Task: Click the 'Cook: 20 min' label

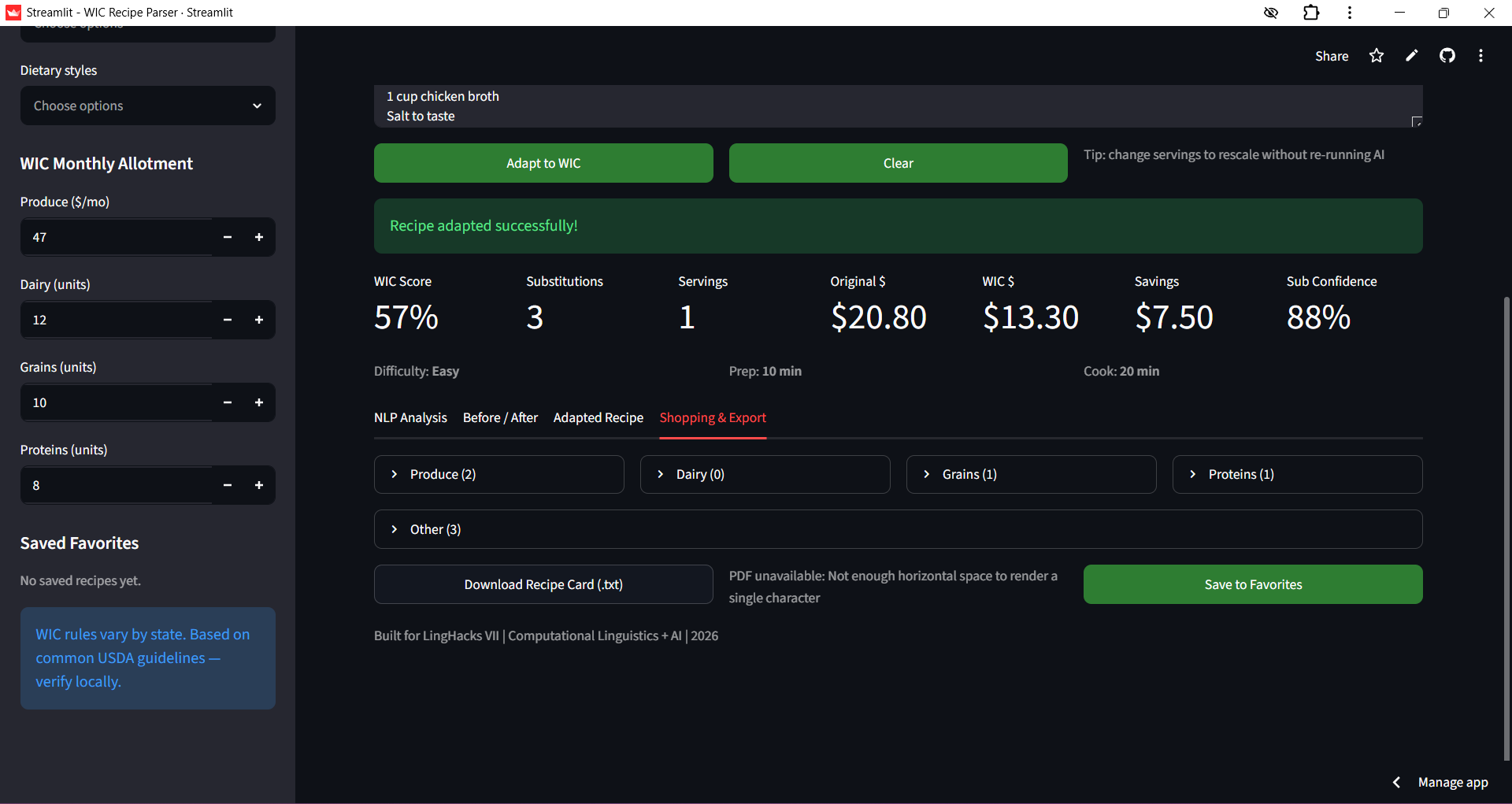Action: click(1121, 372)
